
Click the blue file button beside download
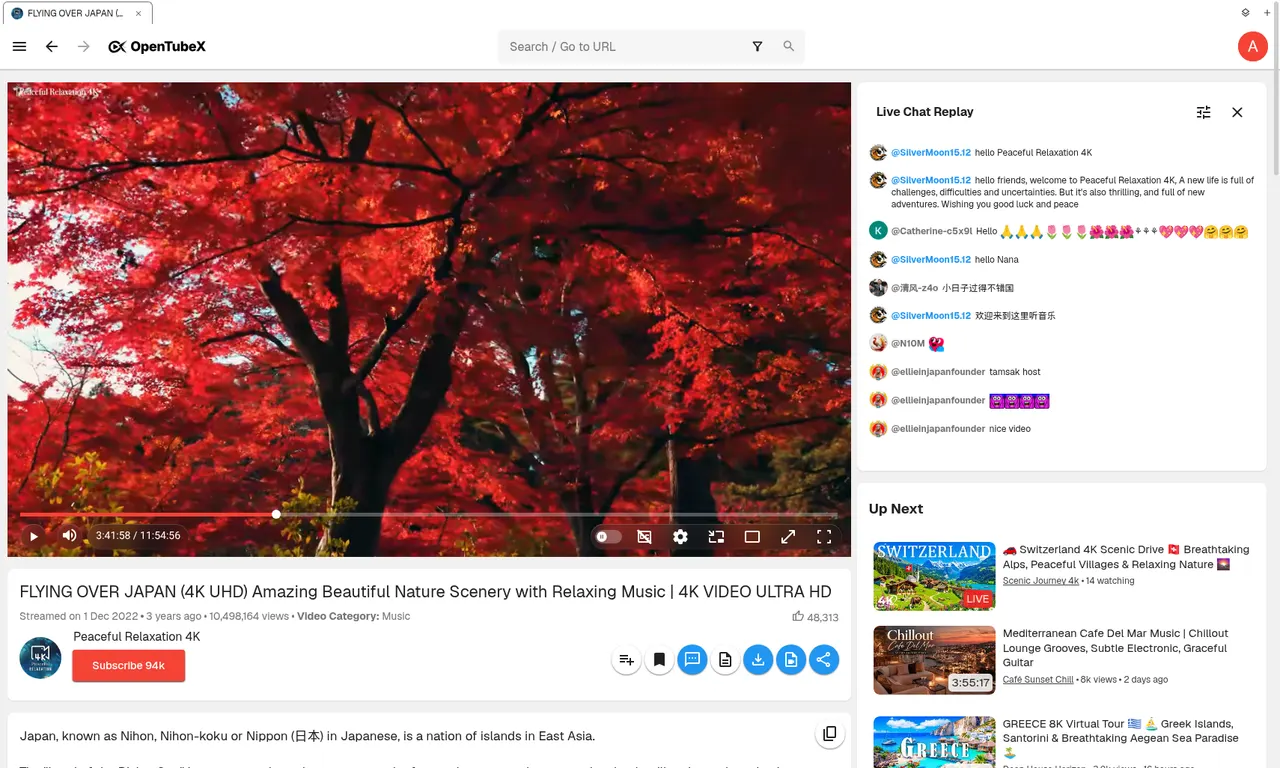[791, 660]
